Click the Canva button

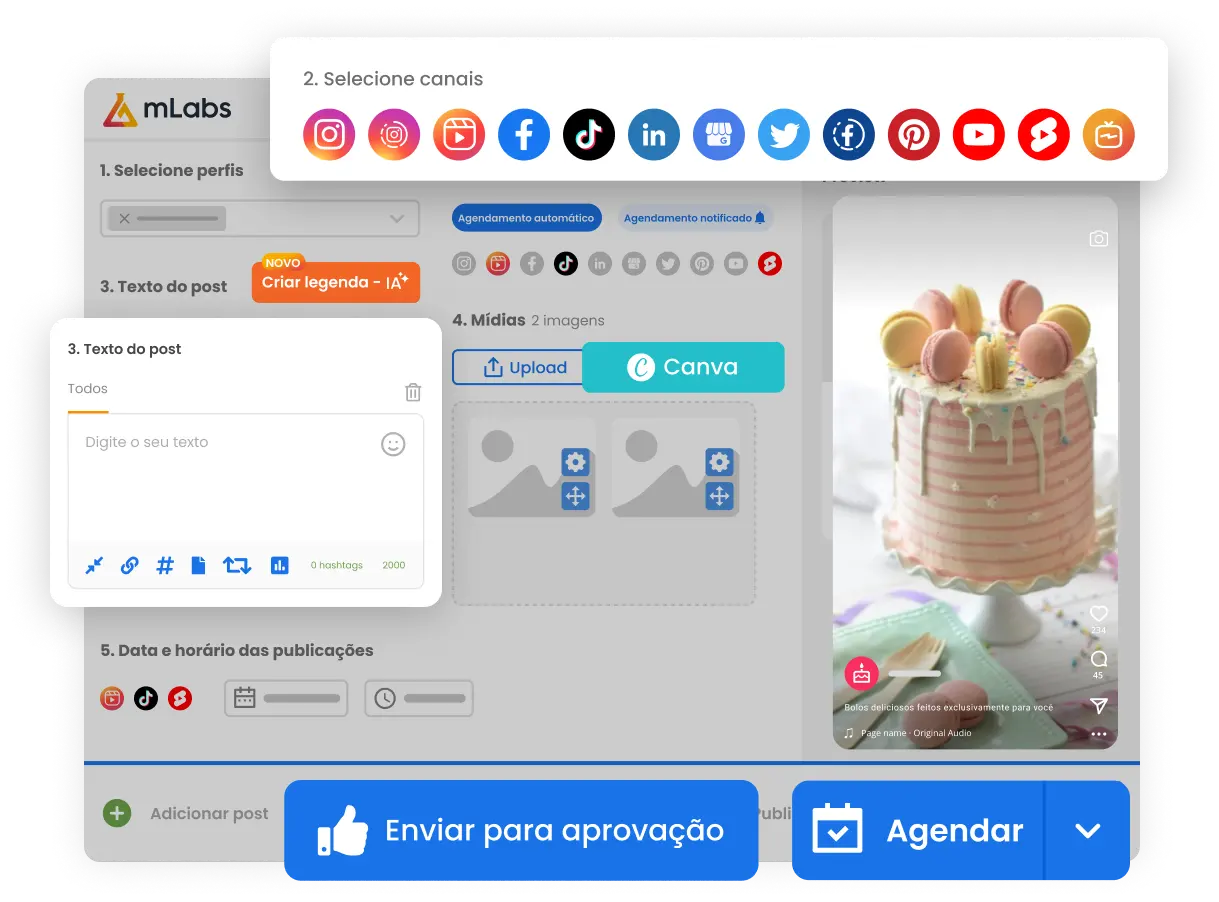click(683, 367)
